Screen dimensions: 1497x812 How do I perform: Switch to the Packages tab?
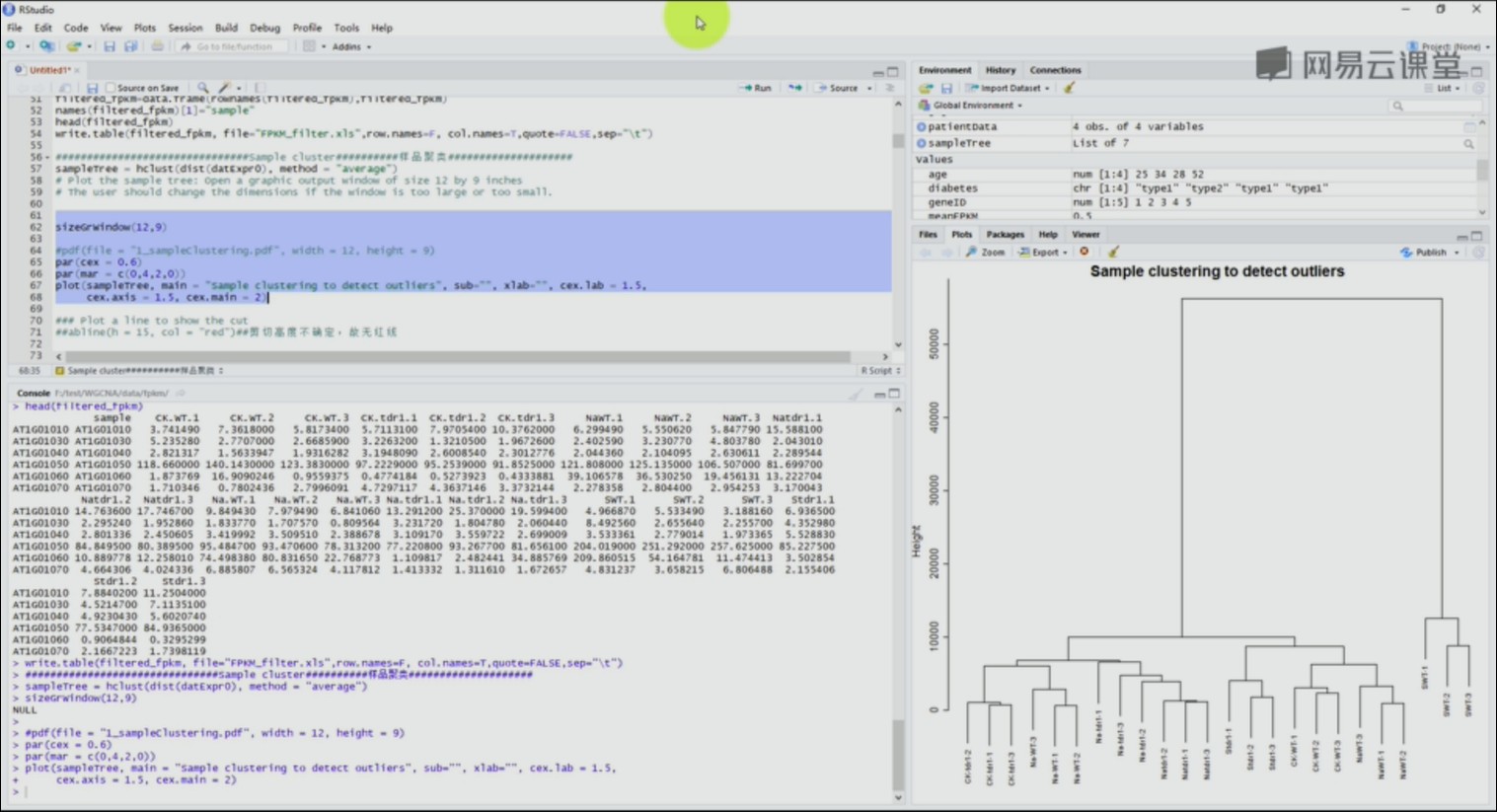[x=1005, y=235]
